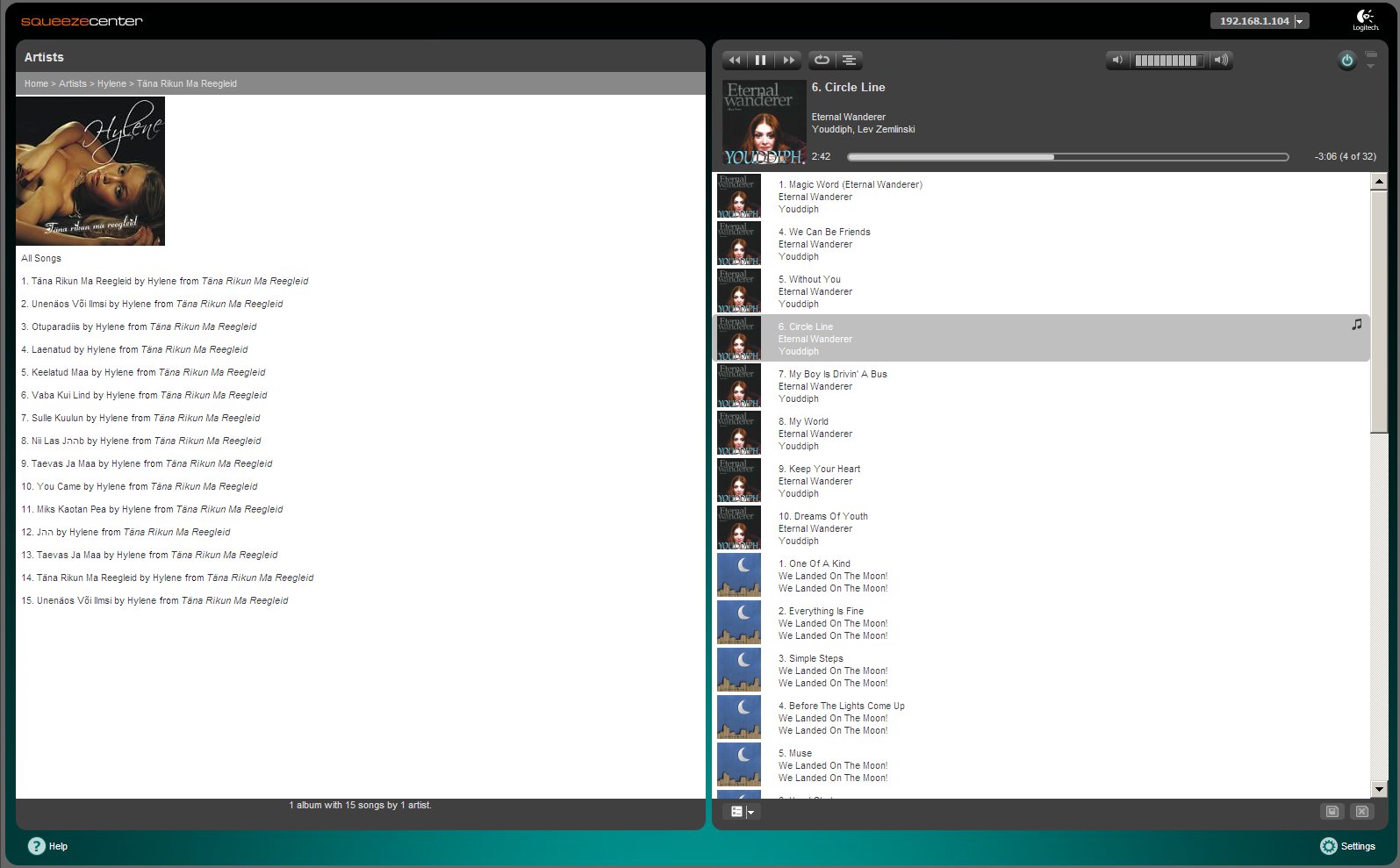Go to Hylene in the breadcrumb
1400x868 pixels.
click(111, 84)
